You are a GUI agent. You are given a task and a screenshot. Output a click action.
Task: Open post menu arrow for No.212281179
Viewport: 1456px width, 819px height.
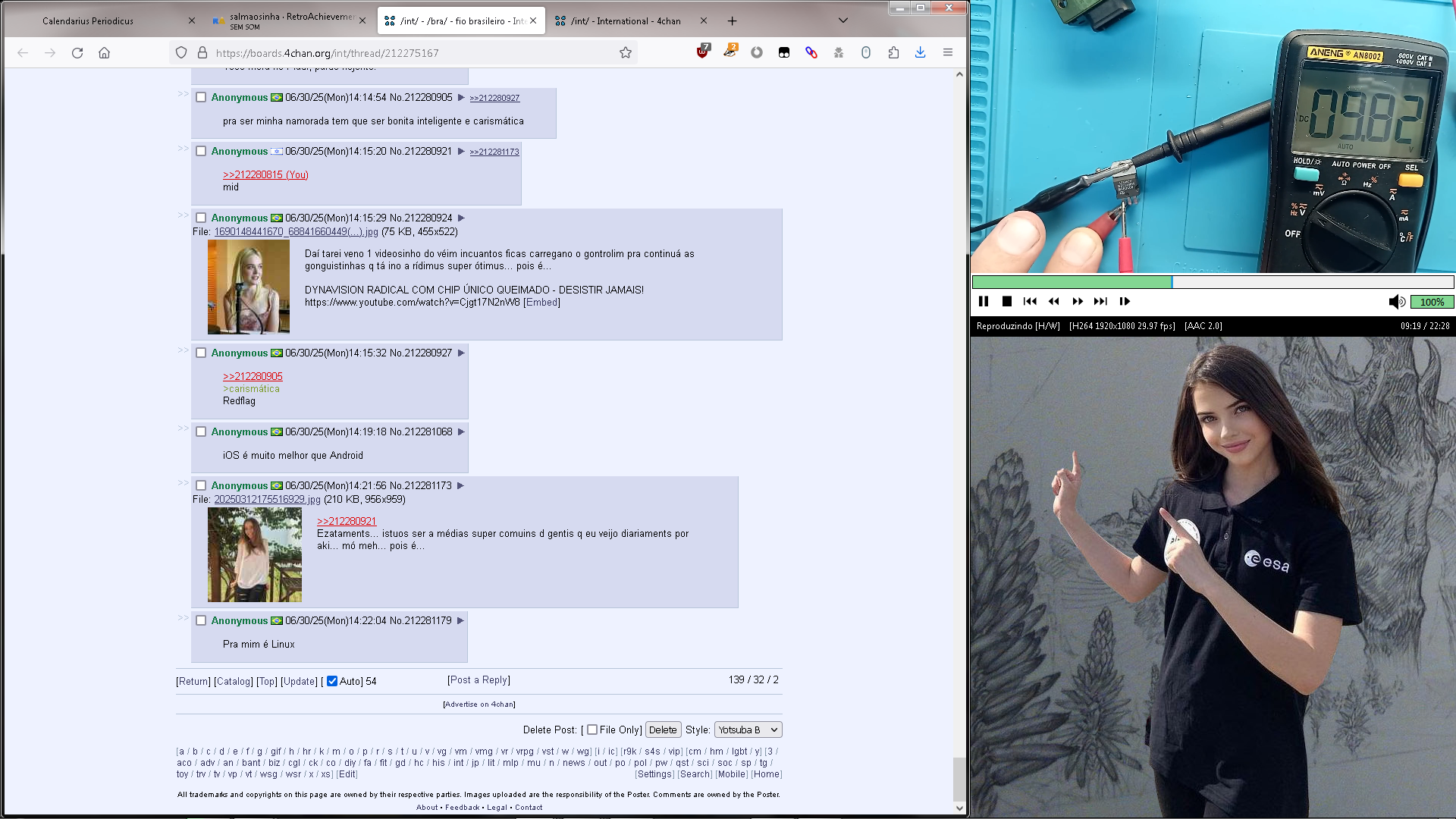460,620
